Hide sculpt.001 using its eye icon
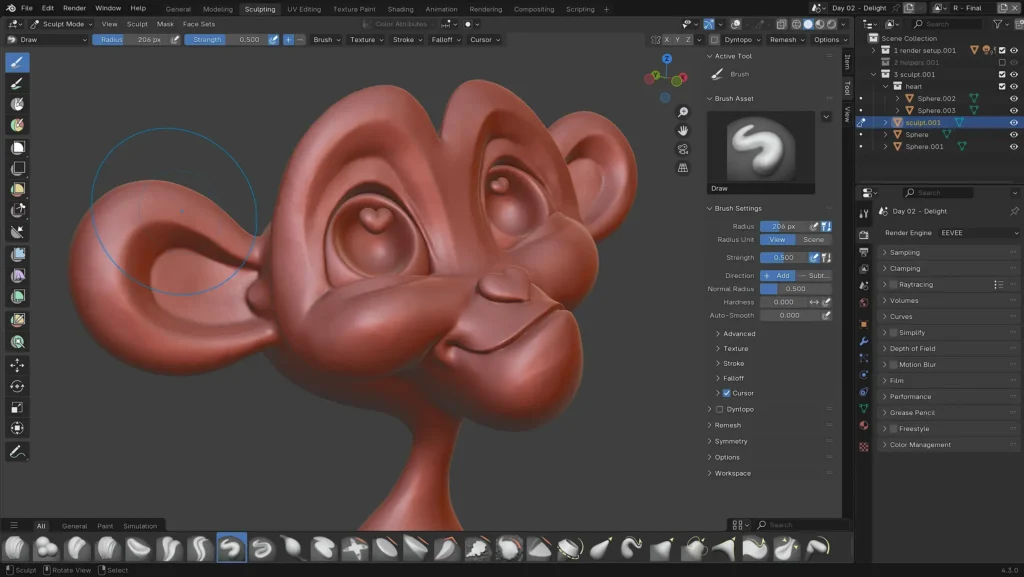1024x577 pixels. click(x=1014, y=122)
